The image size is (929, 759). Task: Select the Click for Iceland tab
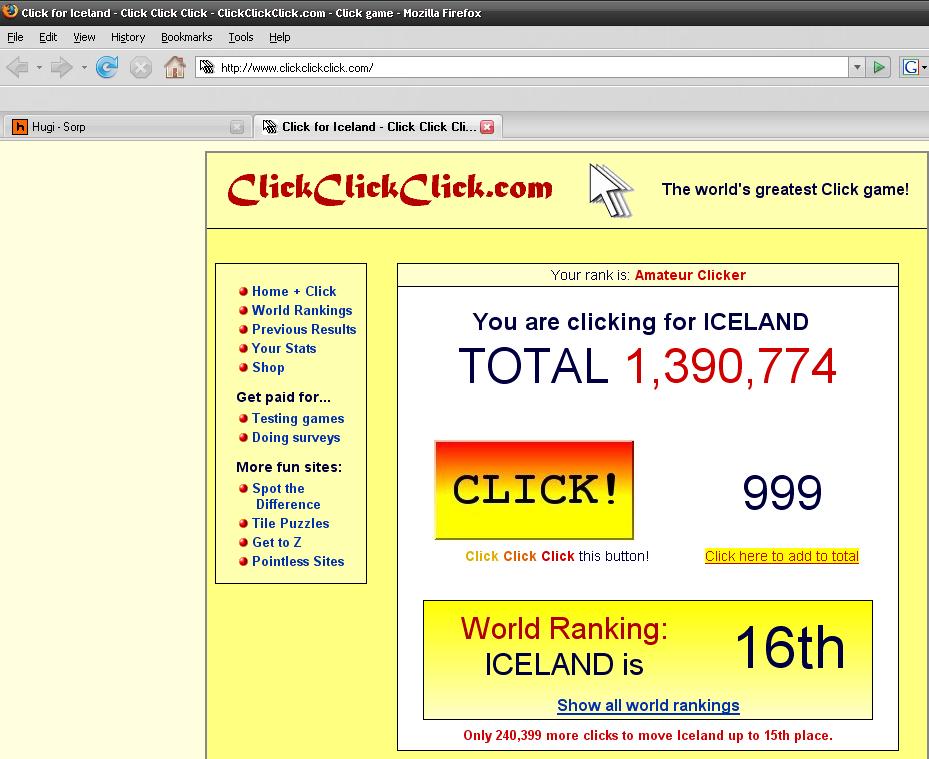pyautogui.click(x=378, y=126)
